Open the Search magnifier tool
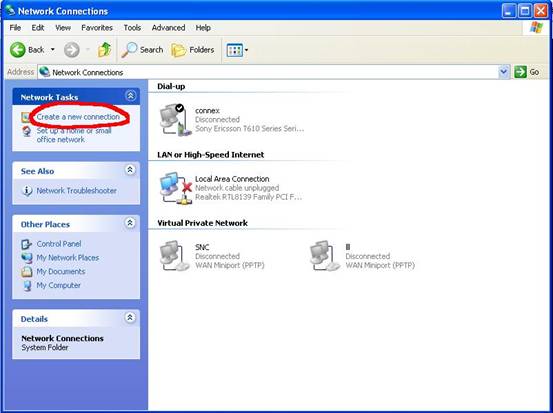 coord(129,50)
